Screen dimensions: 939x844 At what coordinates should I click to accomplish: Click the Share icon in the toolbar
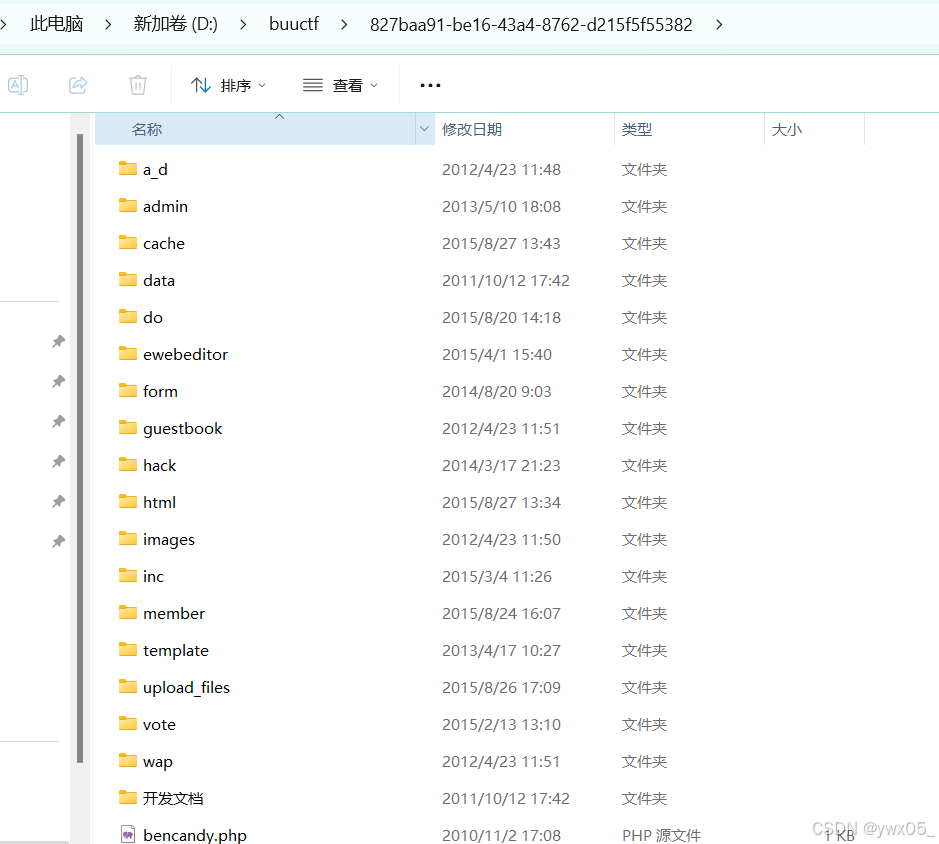(x=78, y=85)
